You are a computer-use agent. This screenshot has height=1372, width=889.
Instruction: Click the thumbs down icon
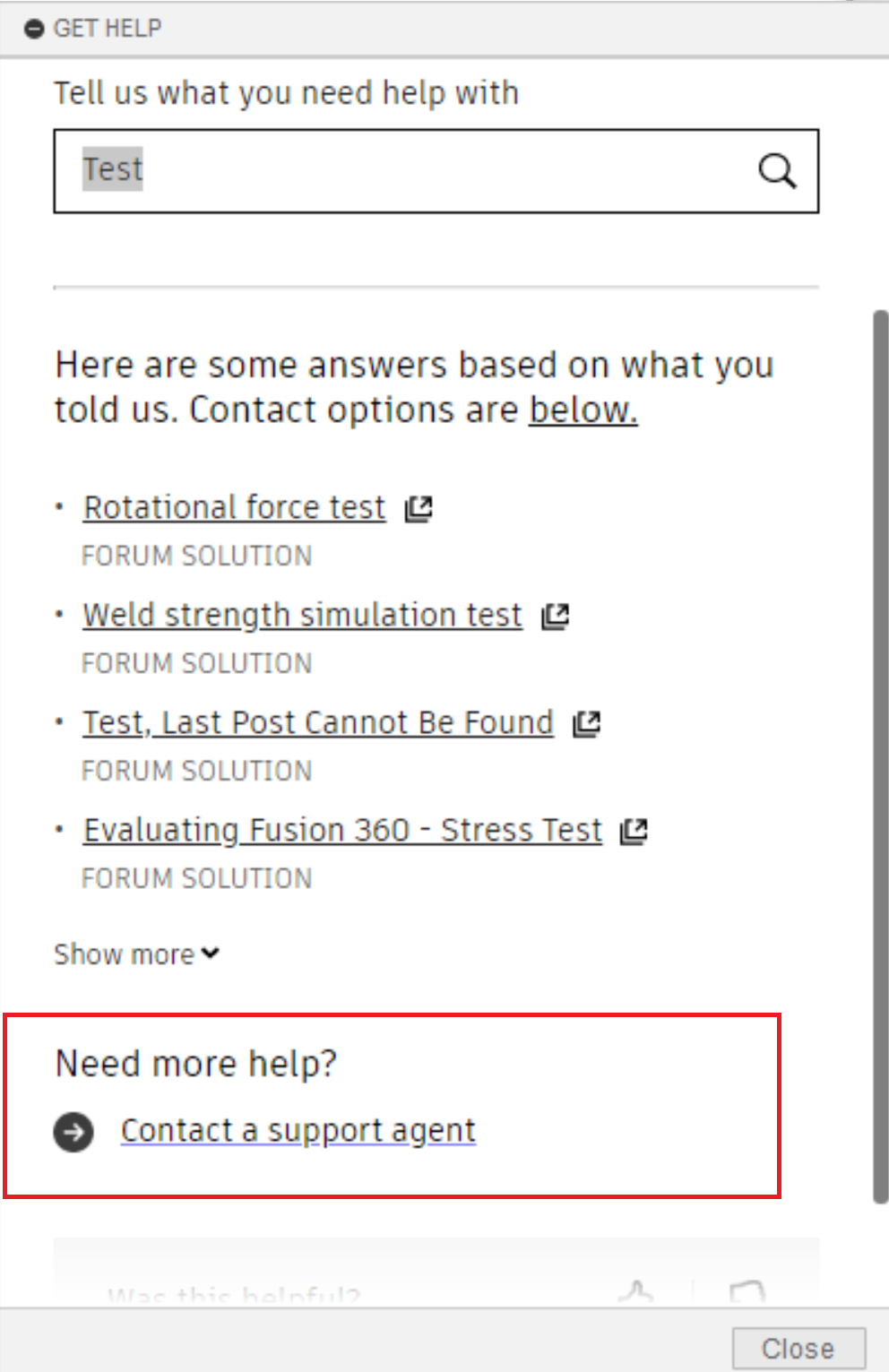click(747, 1292)
